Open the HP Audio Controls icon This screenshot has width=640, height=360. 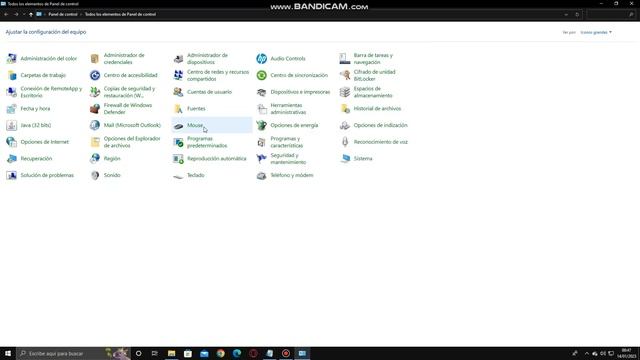click(261, 58)
